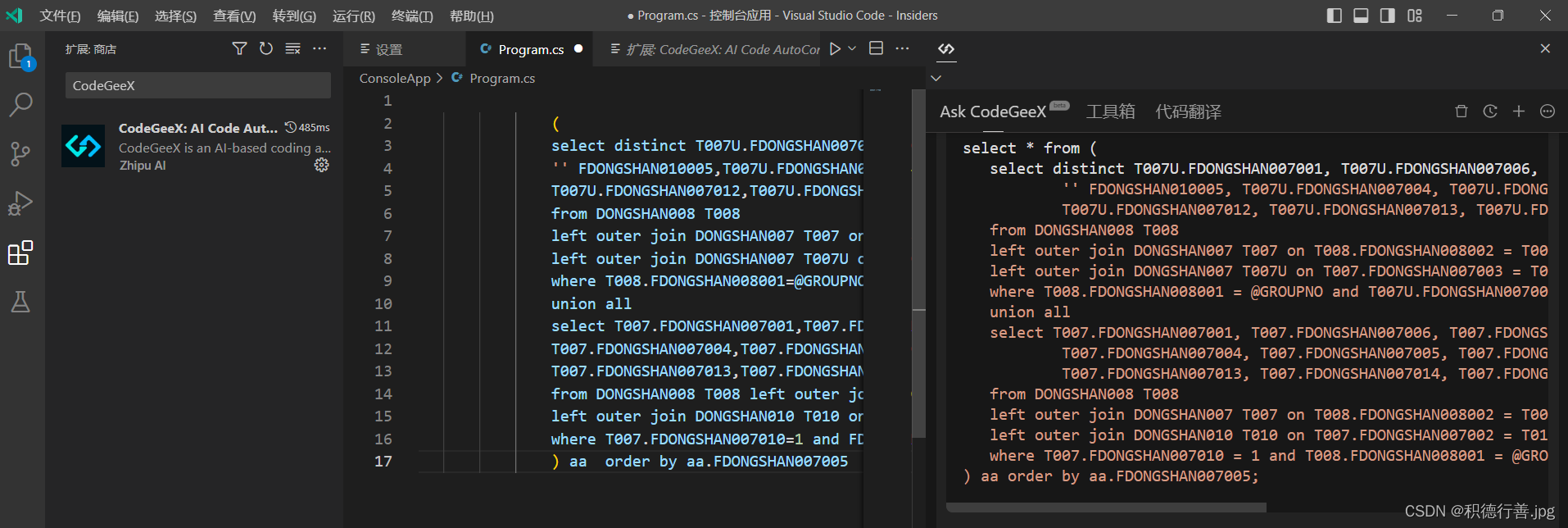This screenshot has width=1568, height=528.
Task: Open the Source Control view
Action: (20, 153)
